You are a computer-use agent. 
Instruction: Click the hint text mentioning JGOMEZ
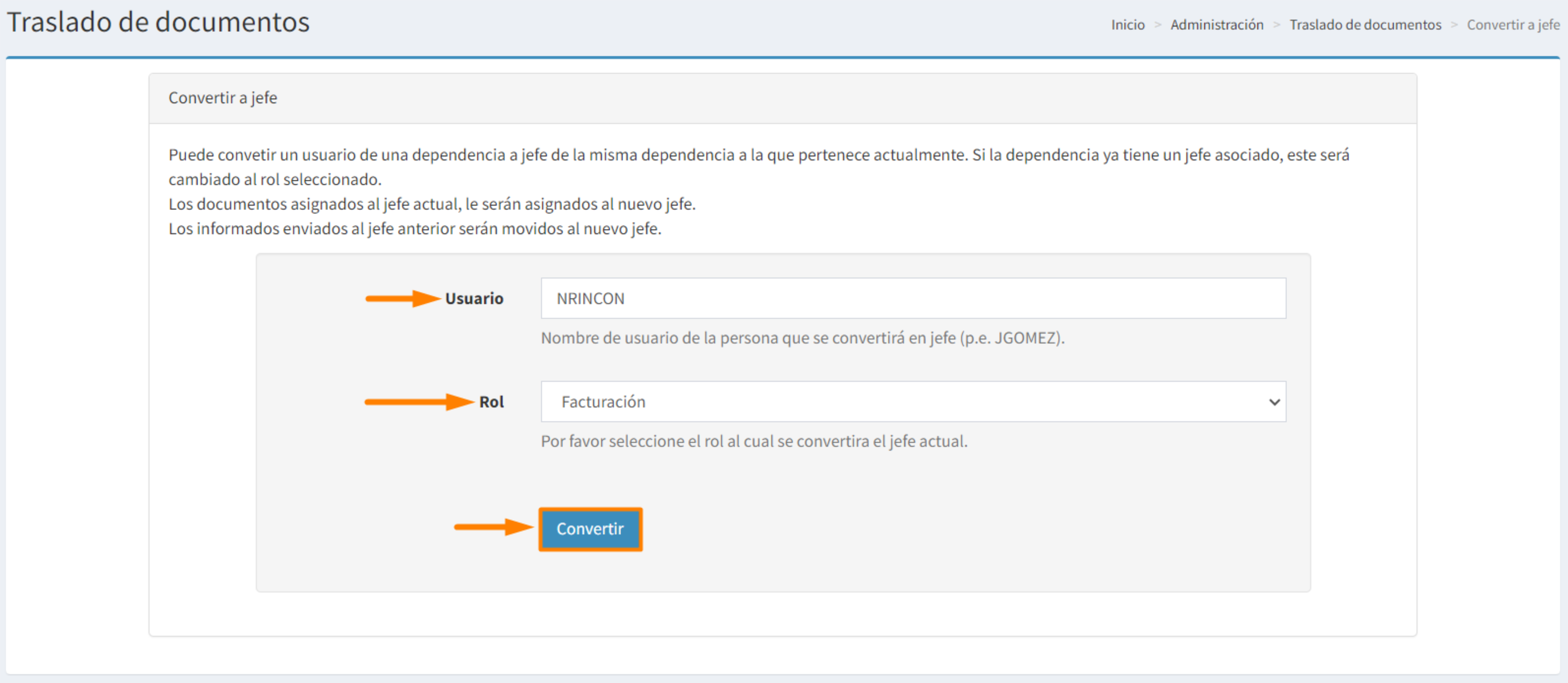point(803,338)
